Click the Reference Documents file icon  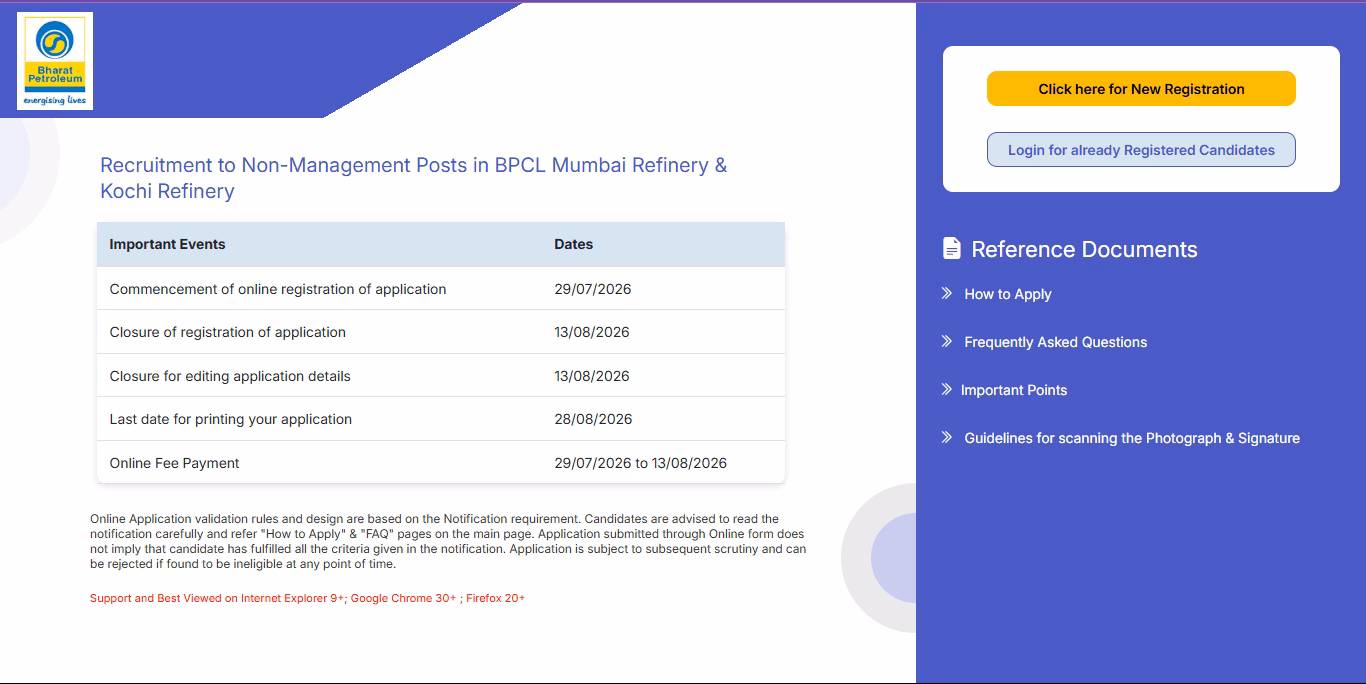[952, 249]
